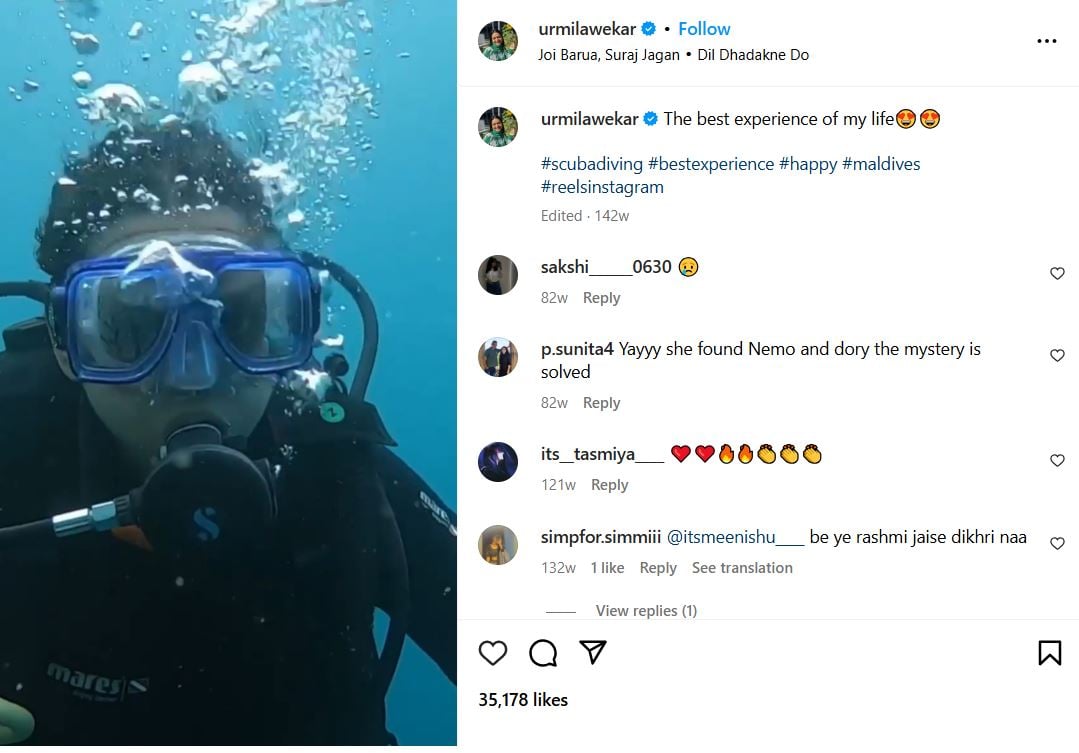
Task: Like simpfor.simmiii's comment
Action: click(x=1057, y=544)
